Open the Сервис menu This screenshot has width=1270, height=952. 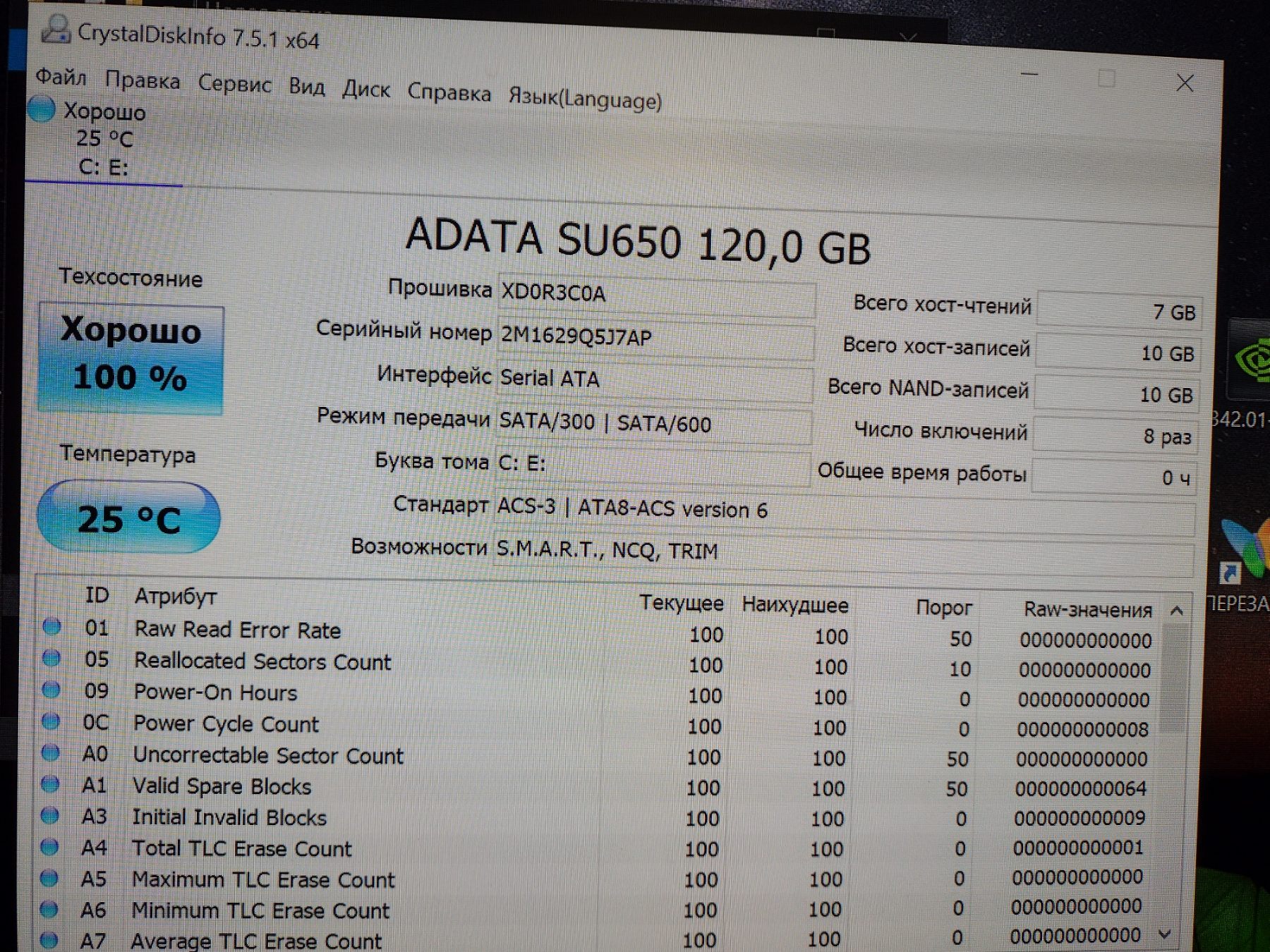(234, 84)
